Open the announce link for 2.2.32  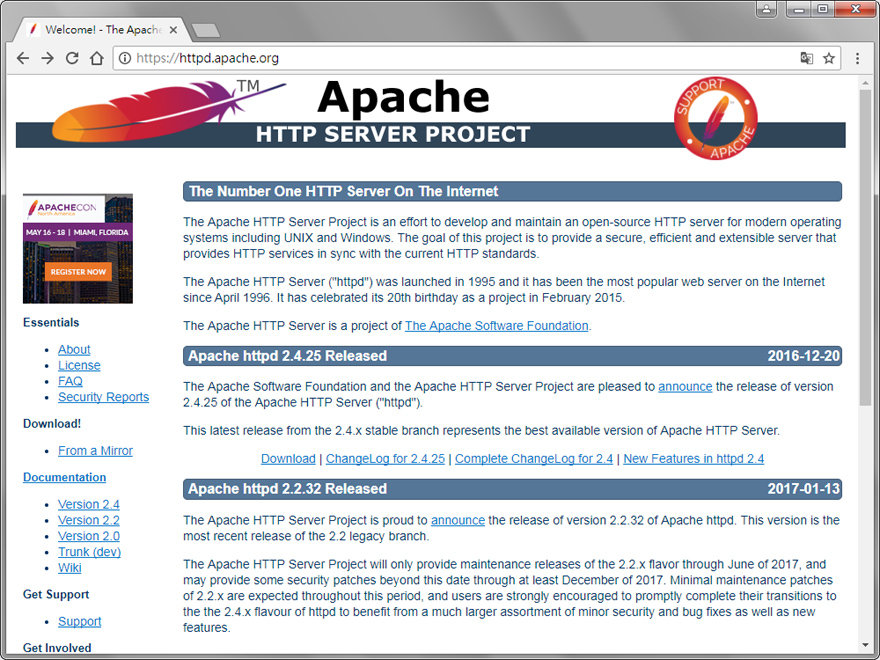coord(457,520)
